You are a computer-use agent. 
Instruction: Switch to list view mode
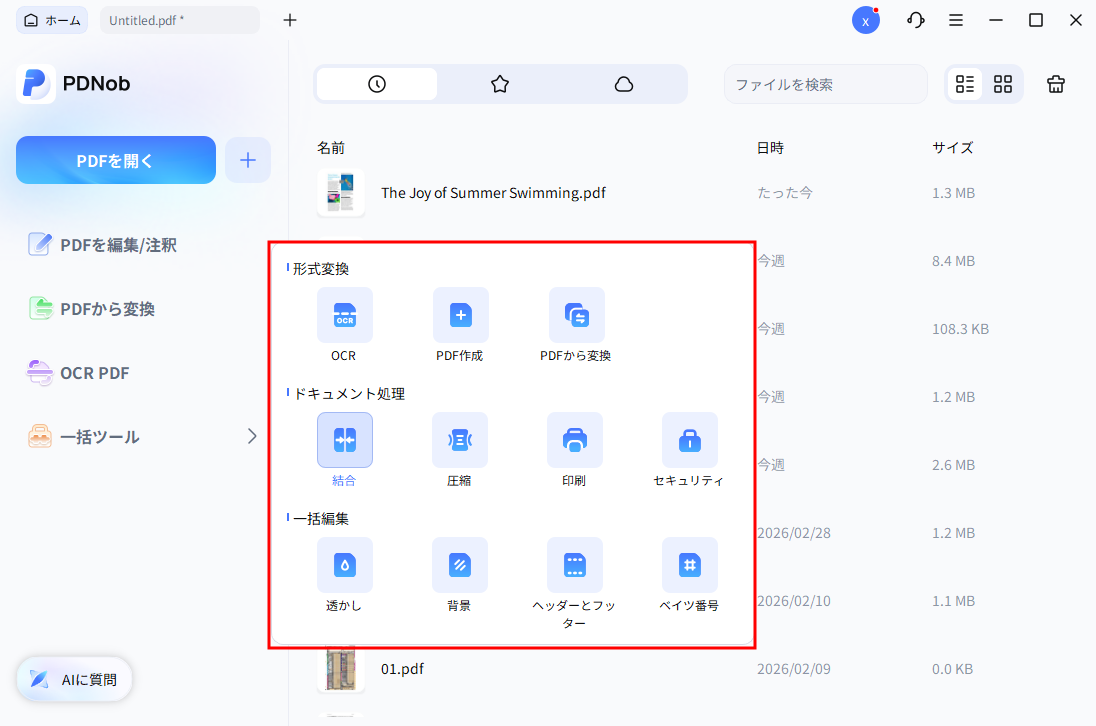(964, 84)
